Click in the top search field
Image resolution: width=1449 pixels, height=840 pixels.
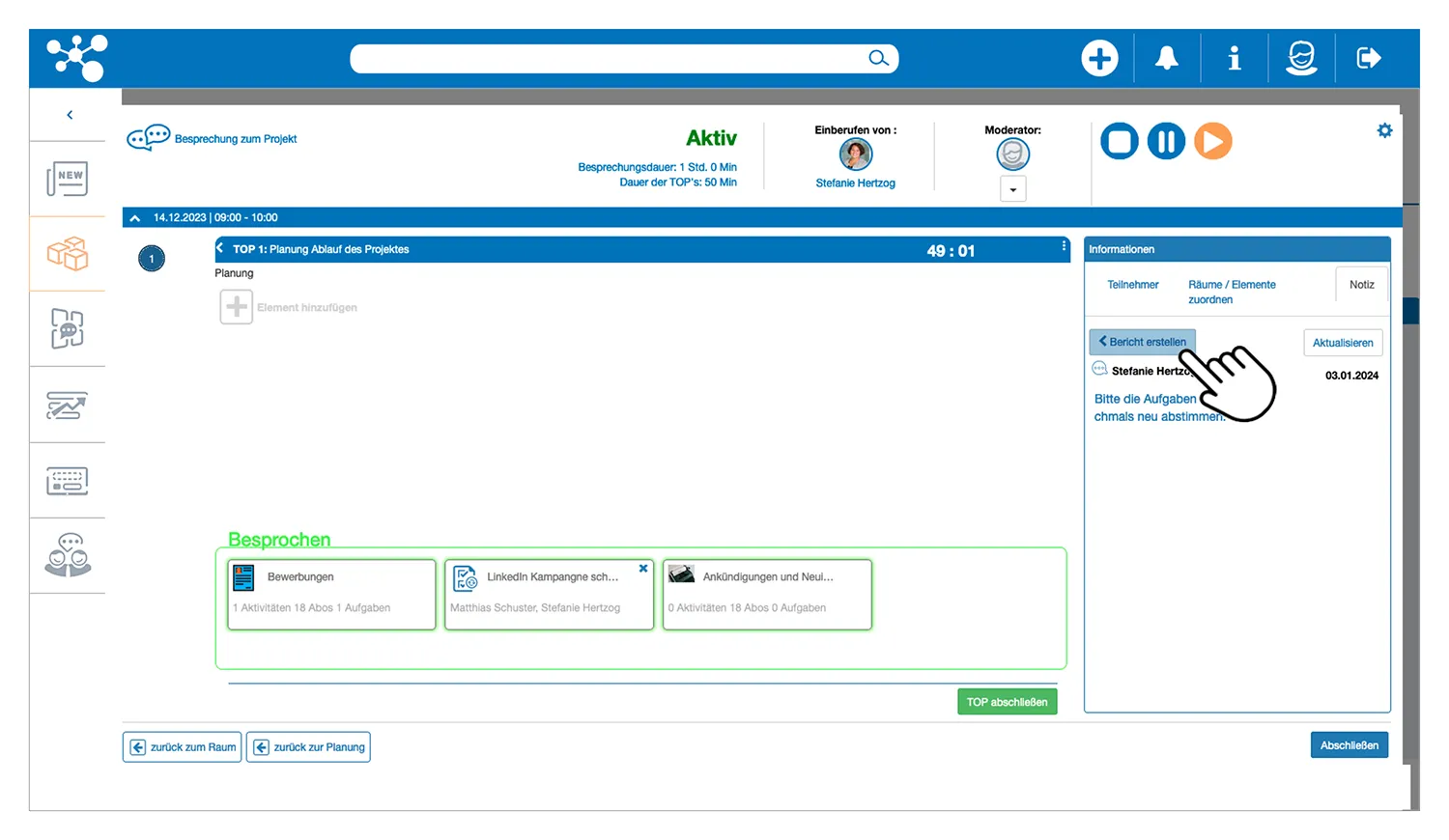point(609,59)
